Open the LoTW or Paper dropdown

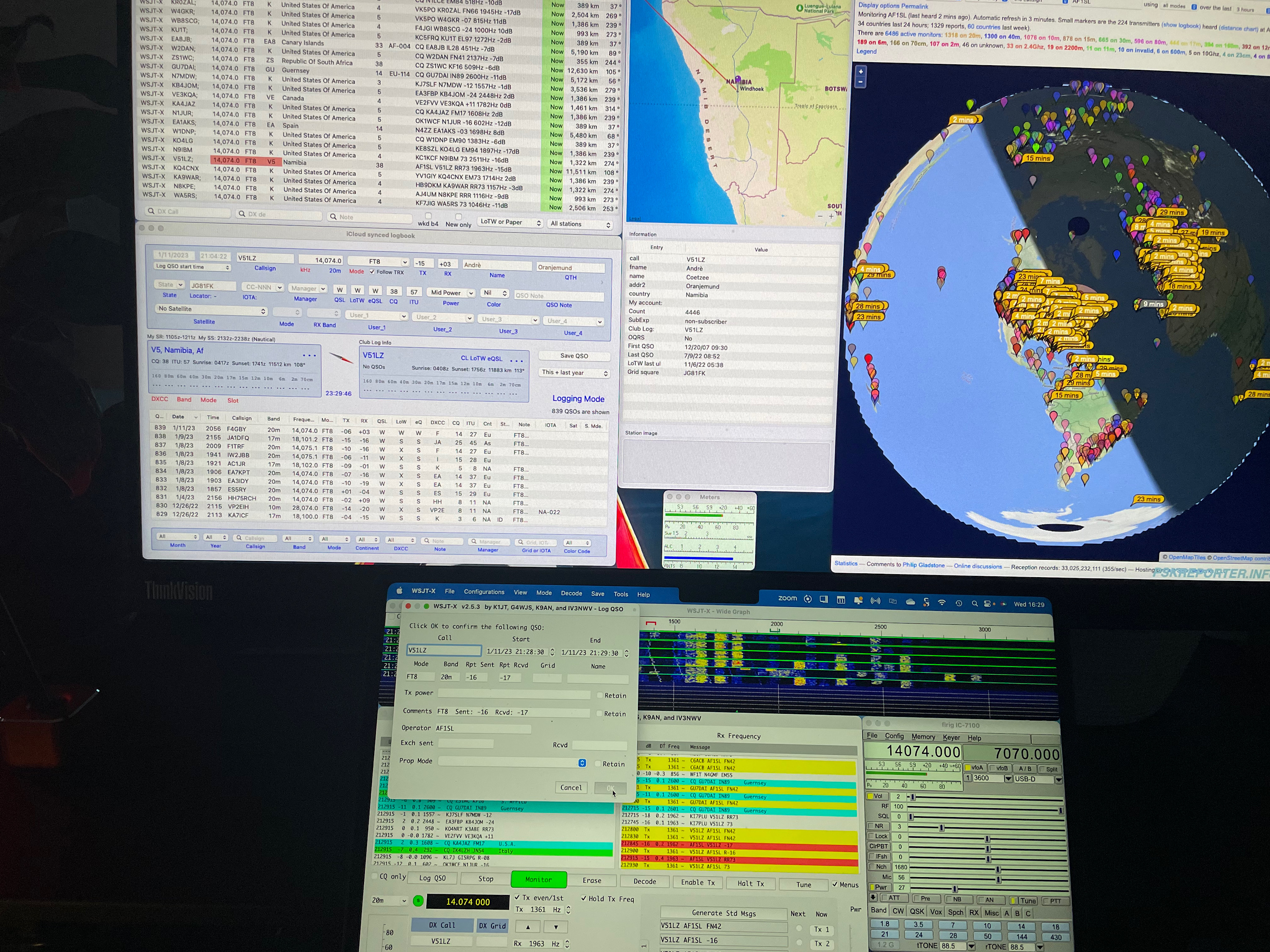510,222
